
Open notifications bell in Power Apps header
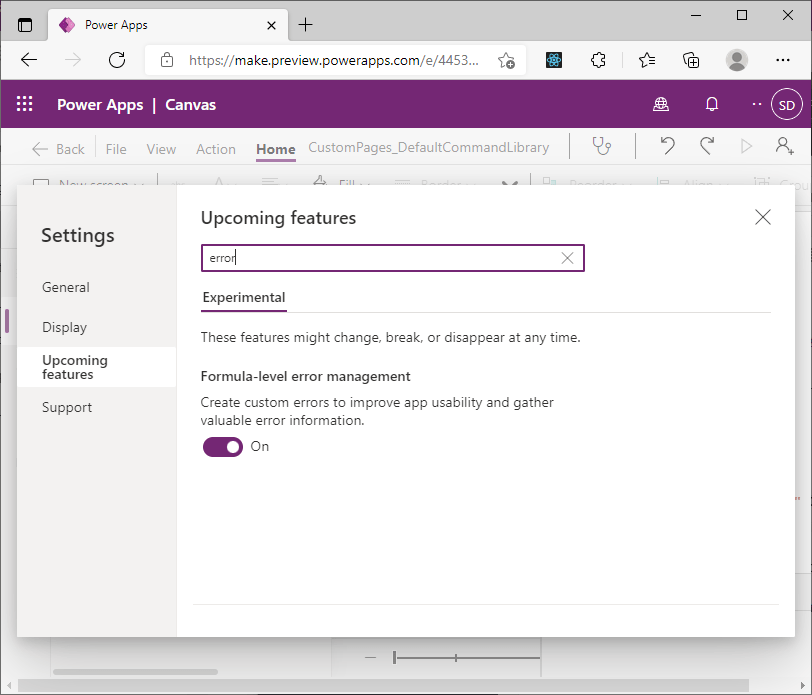tap(712, 104)
